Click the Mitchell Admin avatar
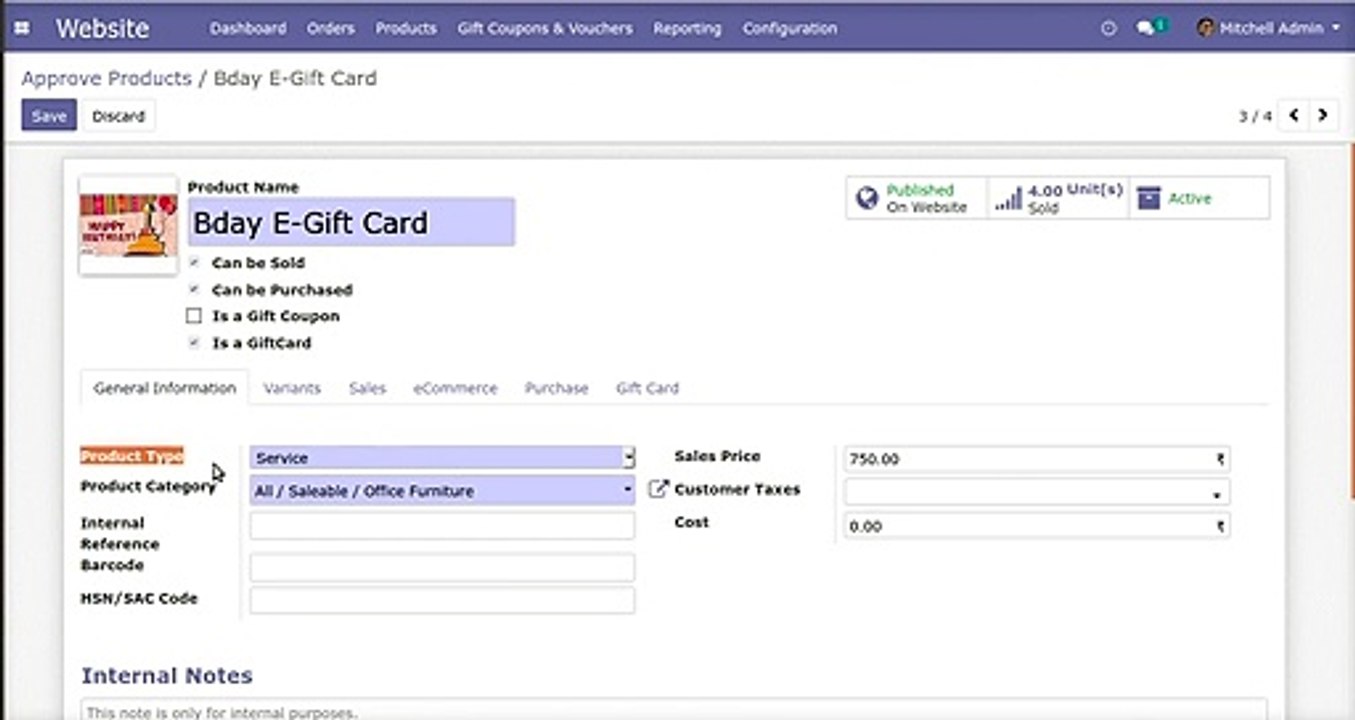 coord(1206,28)
